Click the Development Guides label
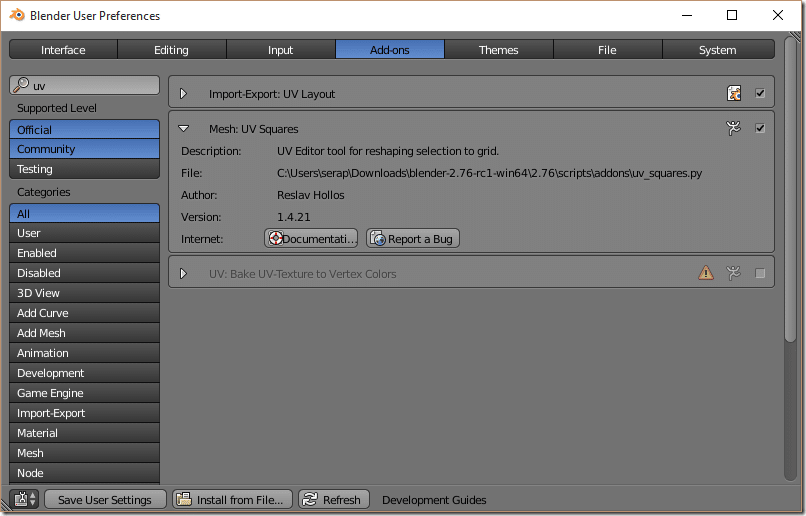Viewport: 806px width, 516px height. [434, 500]
